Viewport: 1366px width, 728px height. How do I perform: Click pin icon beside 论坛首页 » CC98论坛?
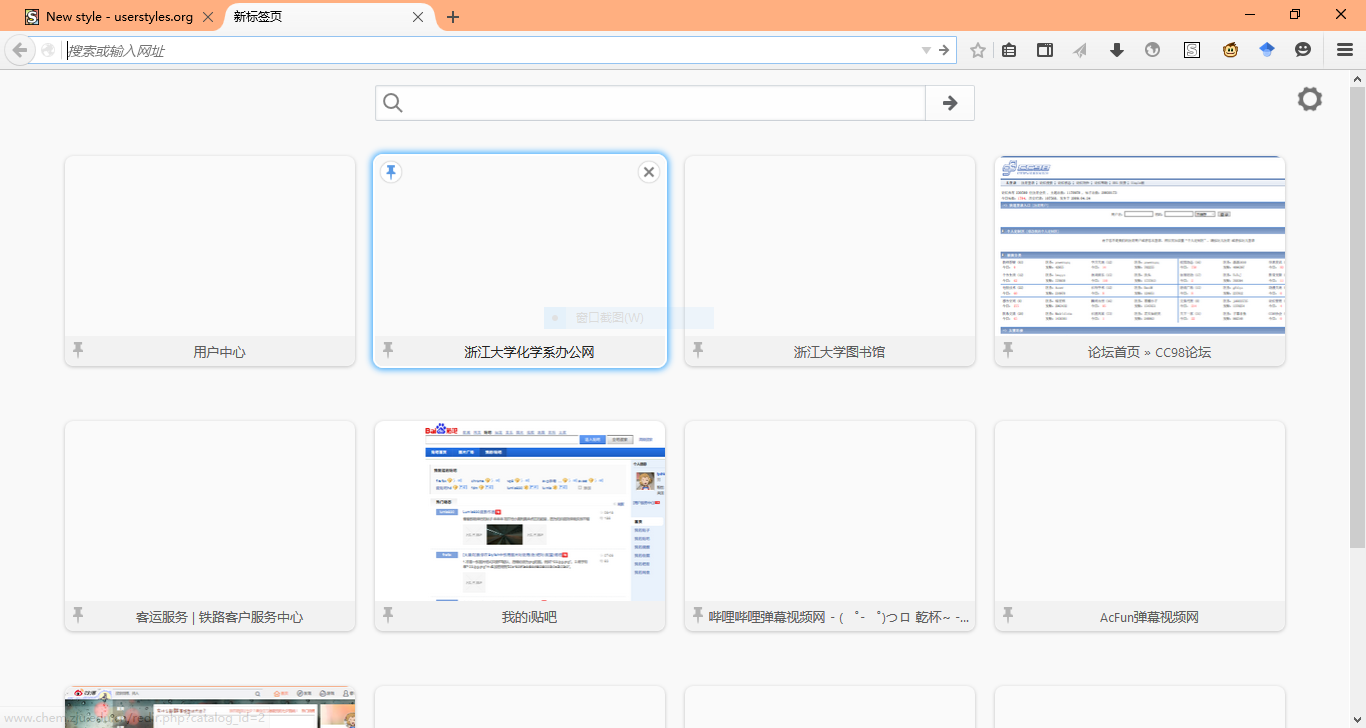pos(1008,350)
